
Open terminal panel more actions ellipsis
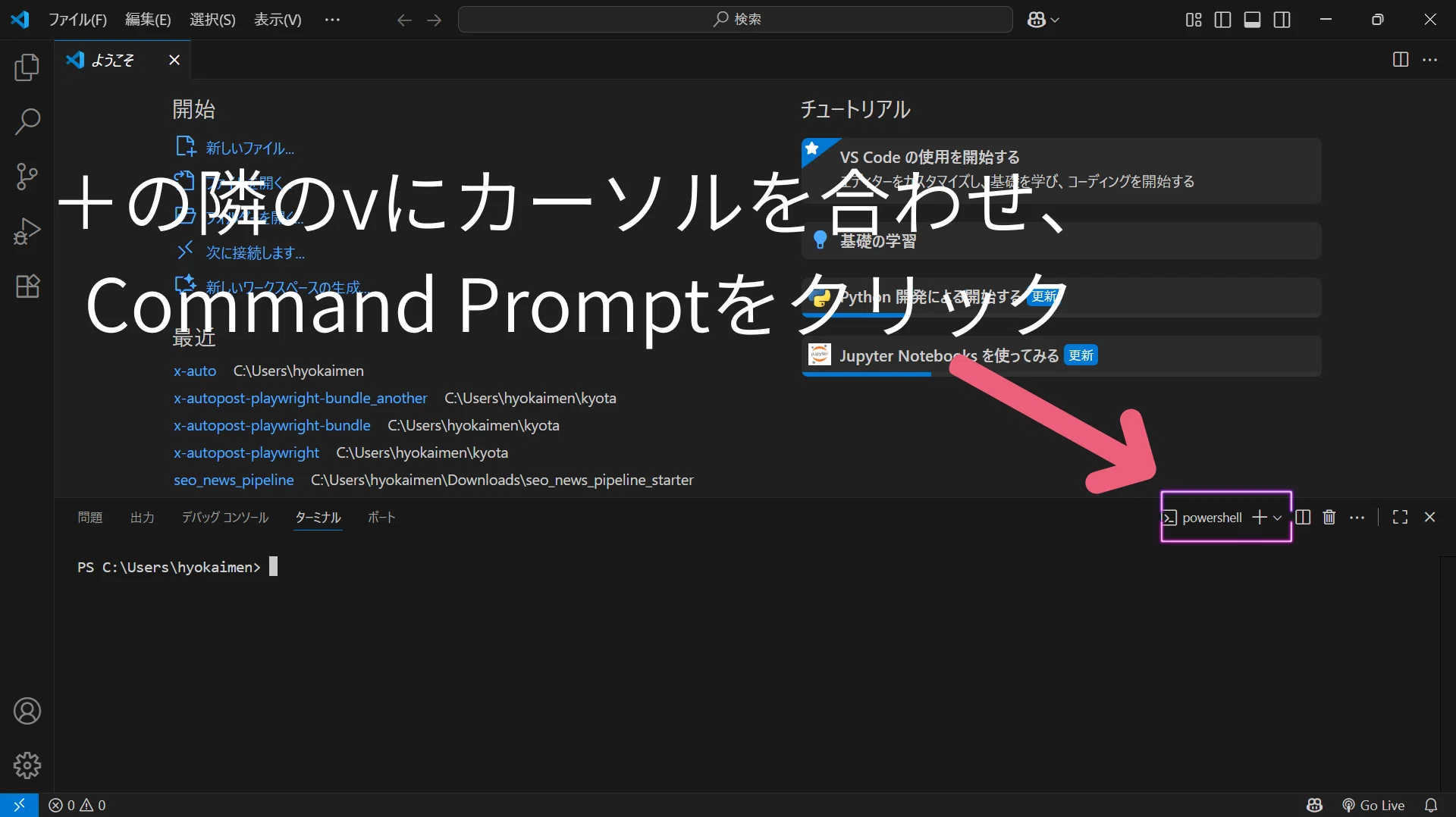pyautogui.click(x=1357, y=517)
